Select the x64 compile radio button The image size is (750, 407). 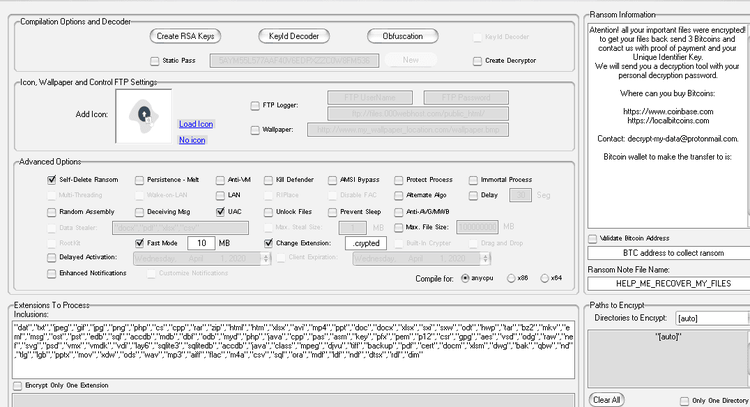545,277
